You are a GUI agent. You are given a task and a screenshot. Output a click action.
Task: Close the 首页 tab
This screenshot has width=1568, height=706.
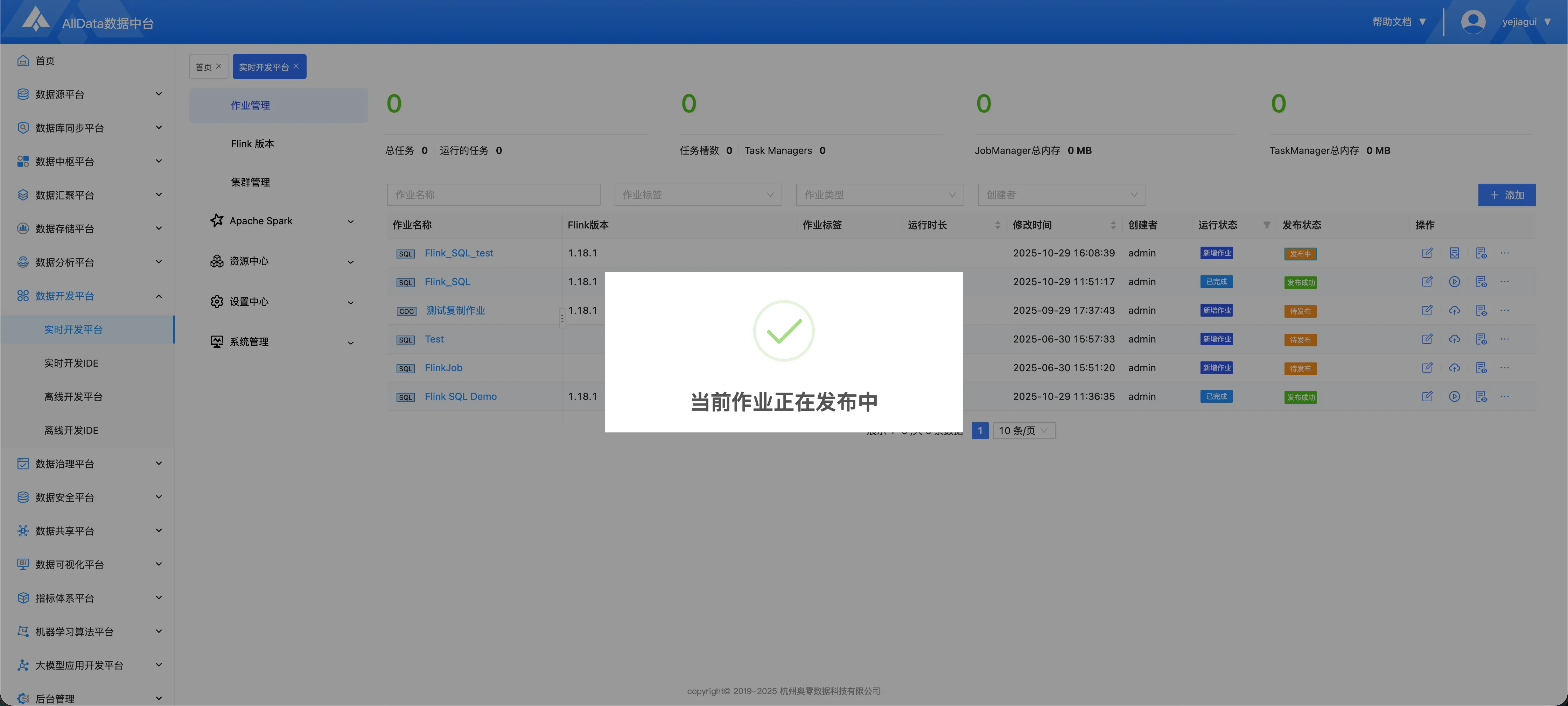point(219,66)
